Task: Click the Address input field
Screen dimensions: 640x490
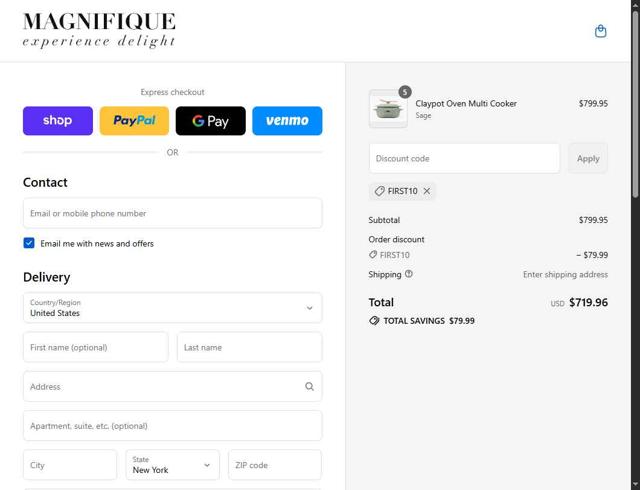Action: (173, 386)
